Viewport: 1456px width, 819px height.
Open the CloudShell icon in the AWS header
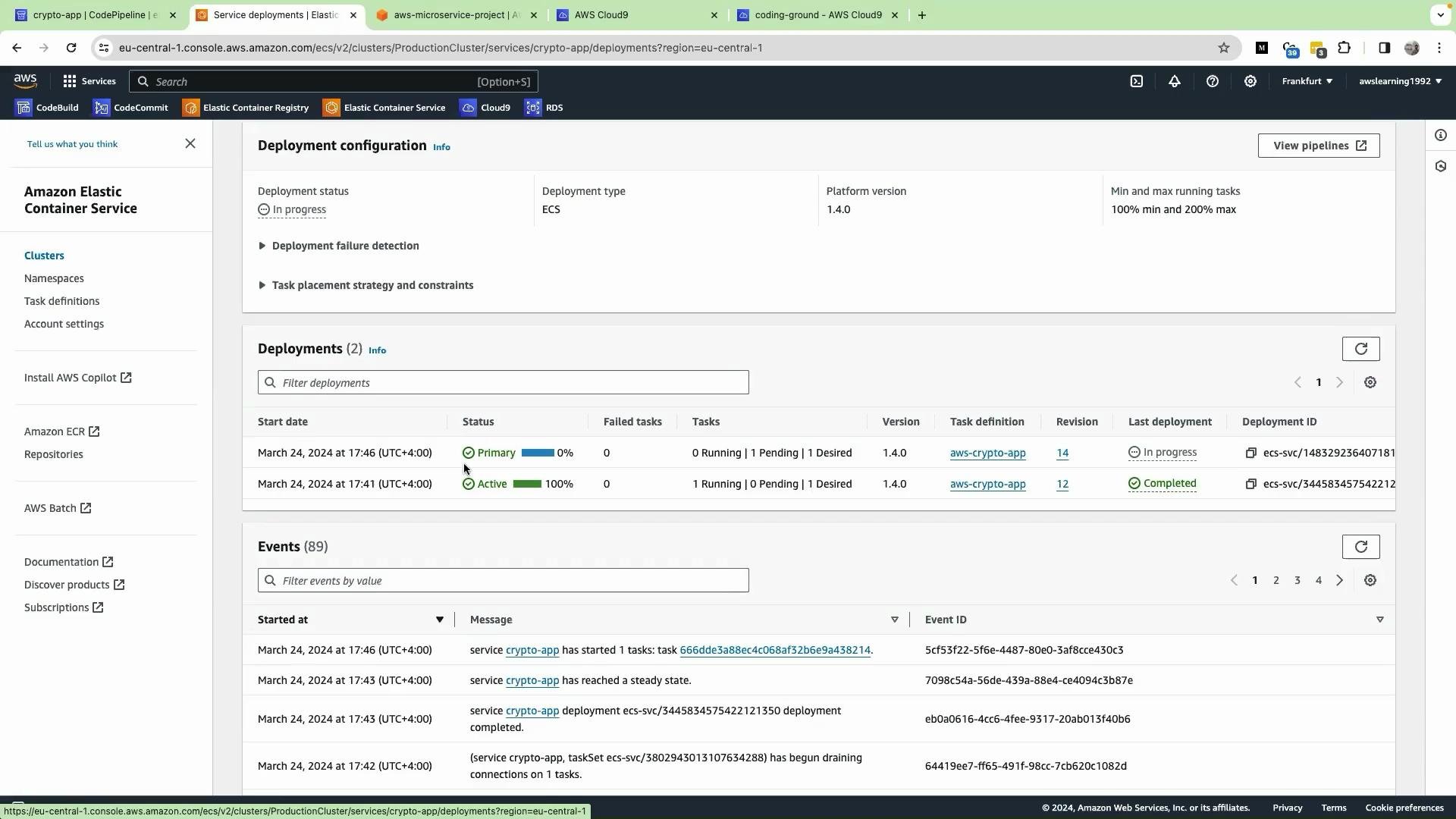[1137, 81]
